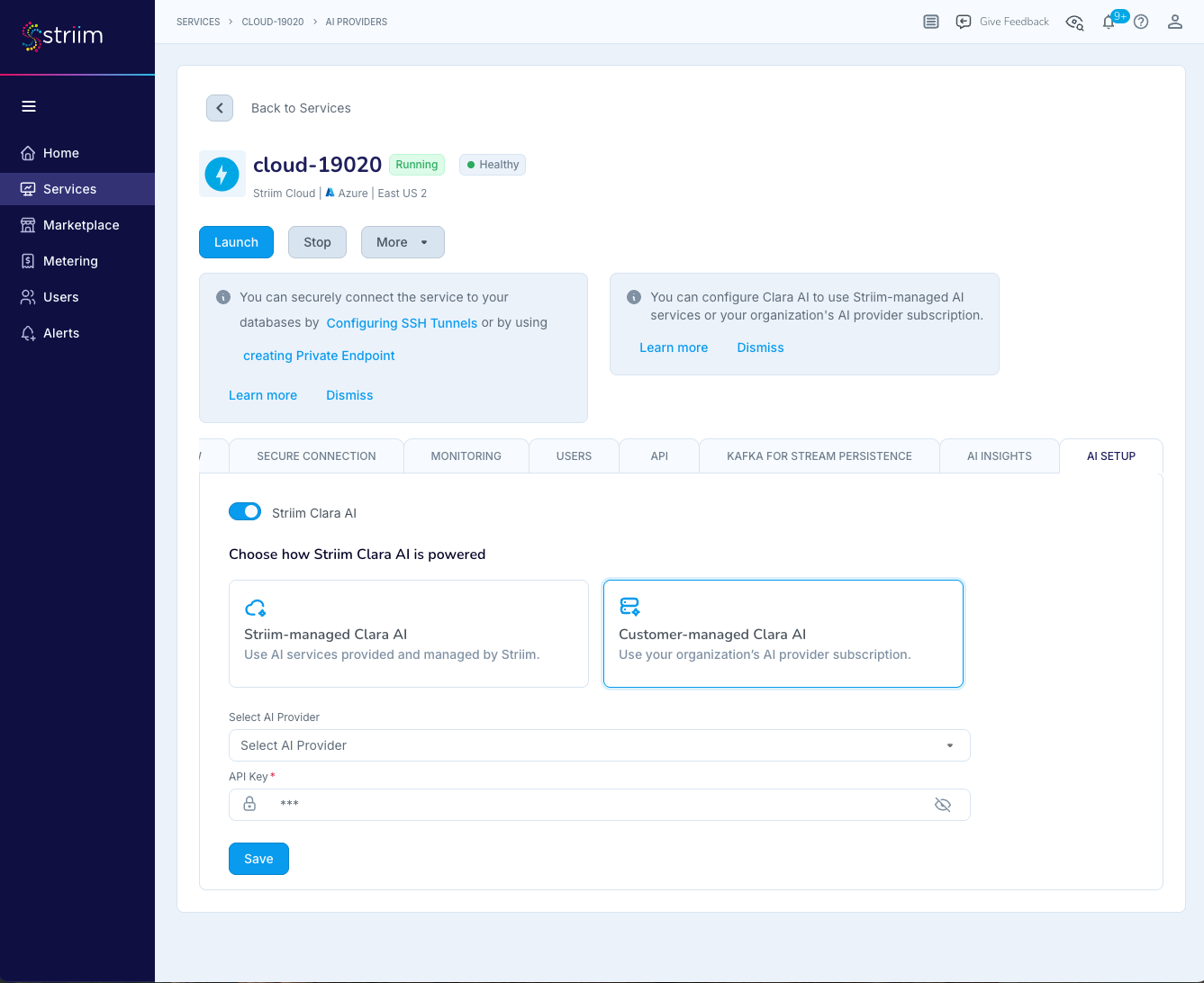Click Back to Services text
The image size is (1204, 983).
301,108
